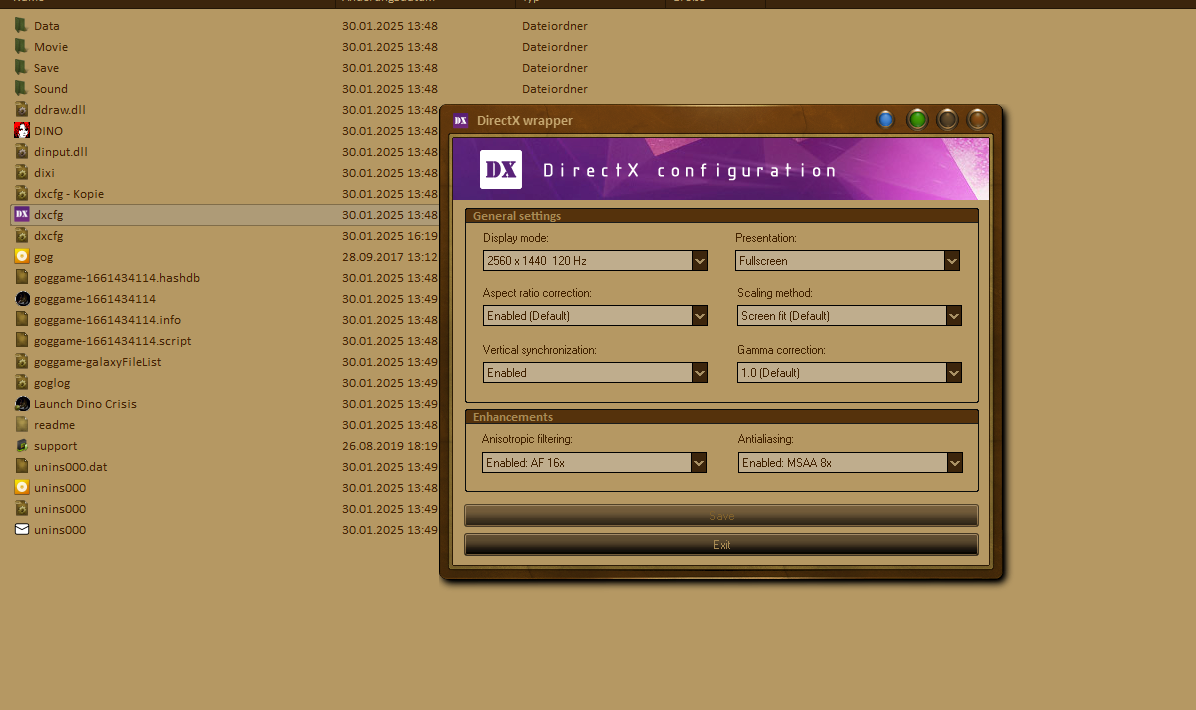Click the blue round button in DirectX wrapper title bar
The height and width of the screenshot is (710, 1196).
click(x=885, y=120)
